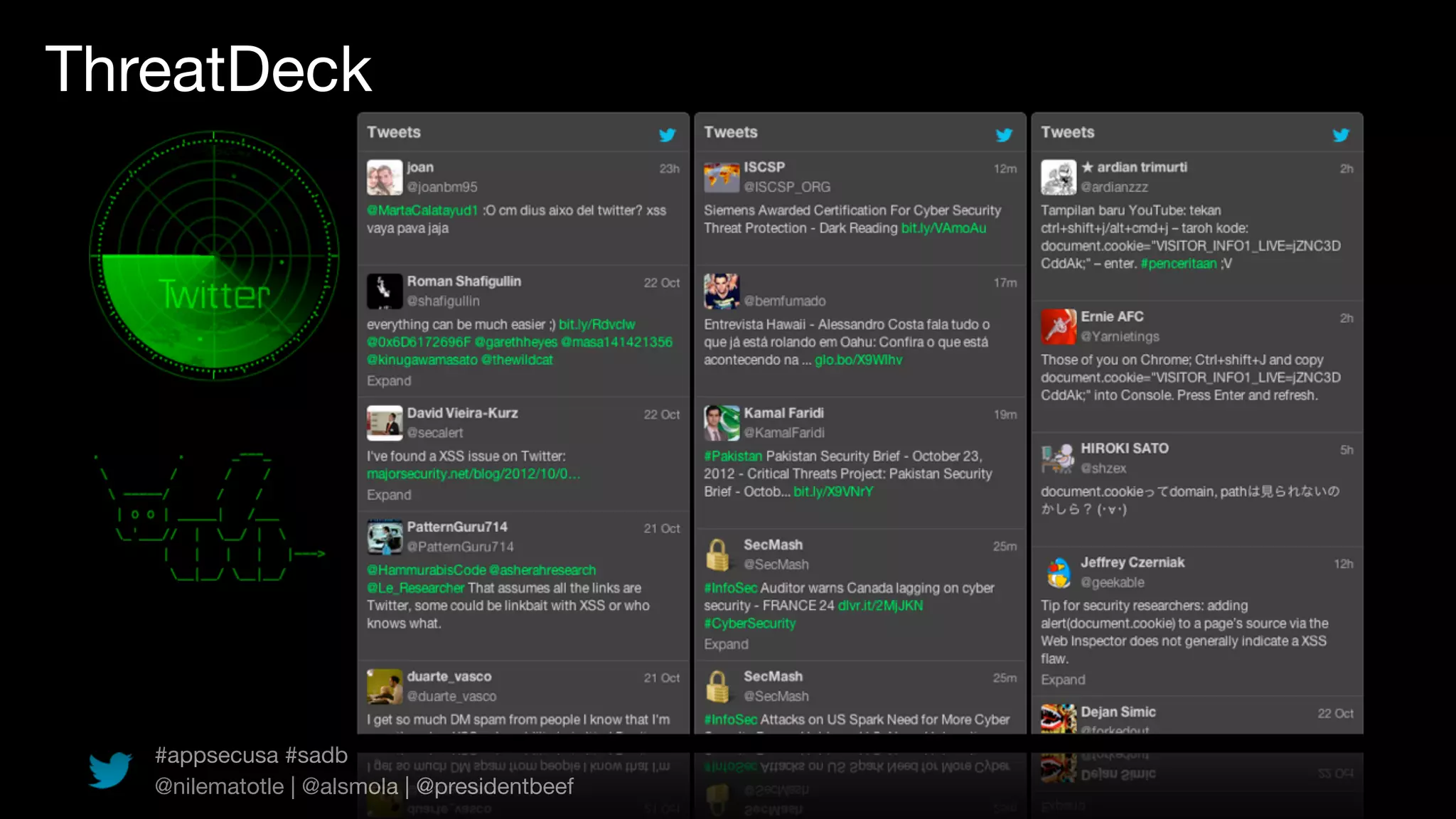
Task: Expand SecMash Canada cyber security tweet
Action: pyautogui.click(x=726, y=643)
